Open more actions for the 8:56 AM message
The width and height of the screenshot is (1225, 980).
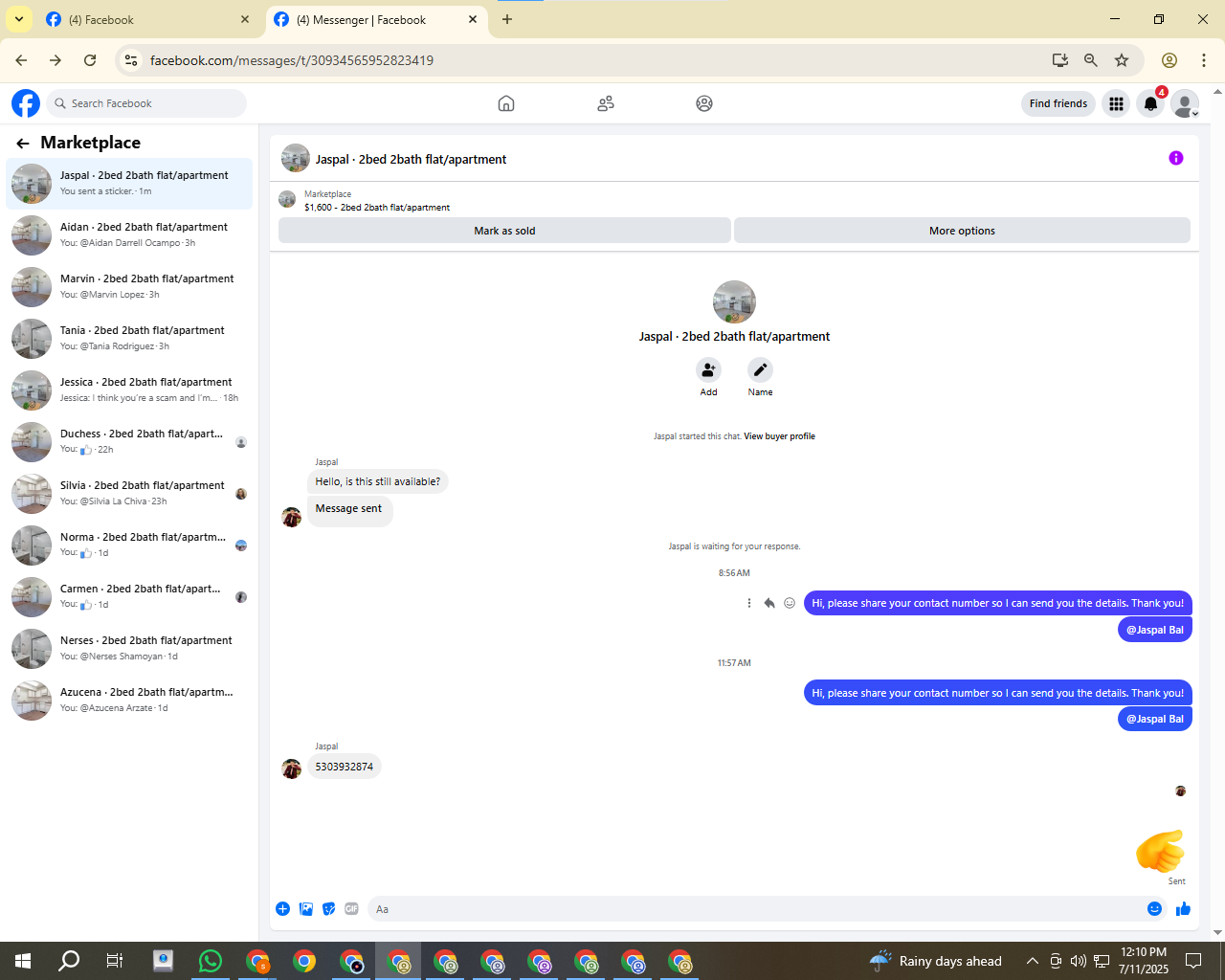click(x=748, y=603)
